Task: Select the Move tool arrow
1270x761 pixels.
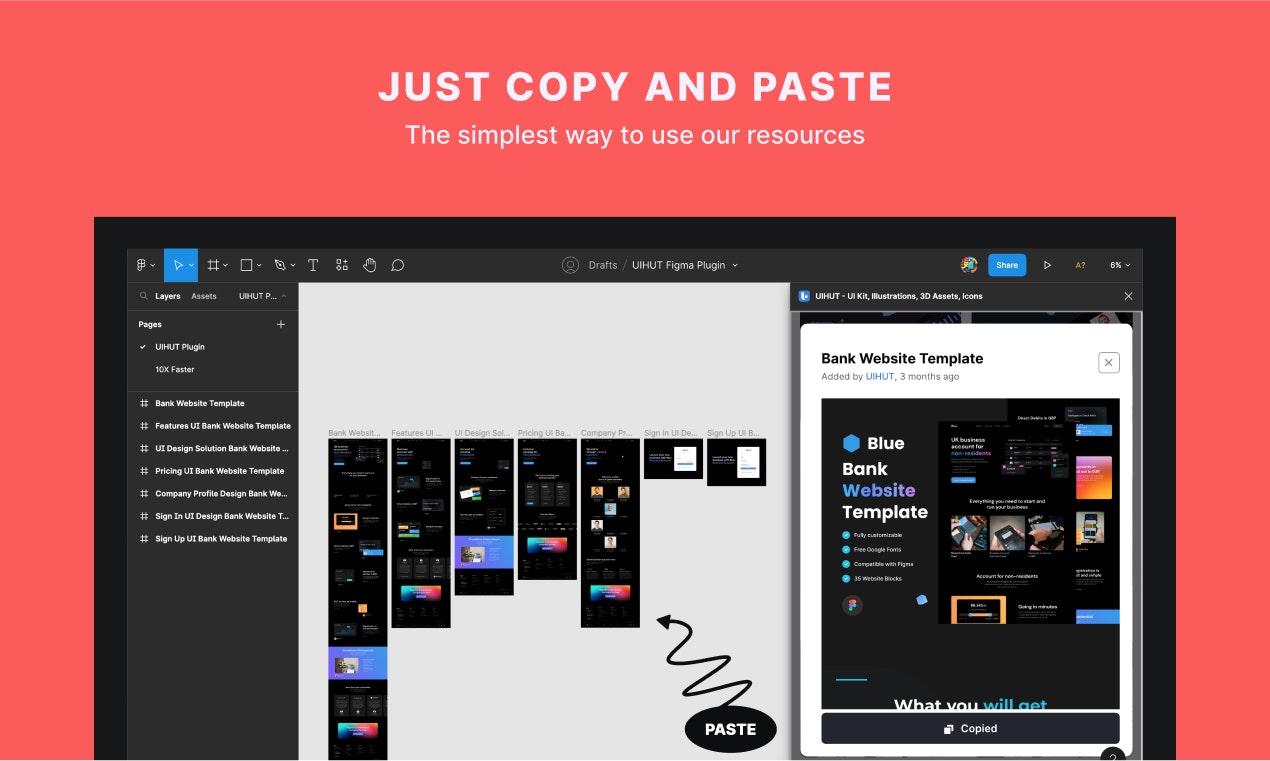Action: 177,265
